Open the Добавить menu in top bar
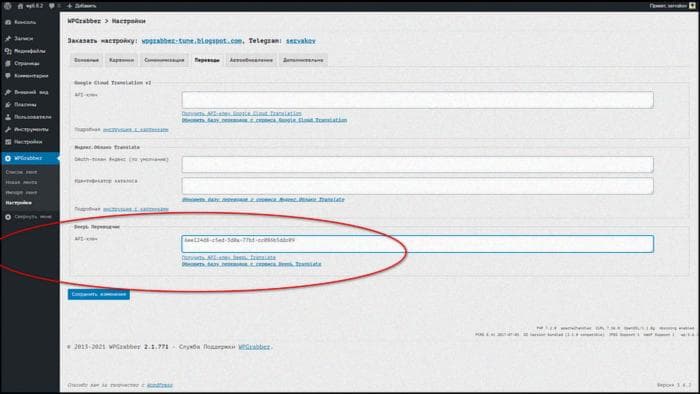This screenshot has height=394, width=700. (x=81, y=6)
